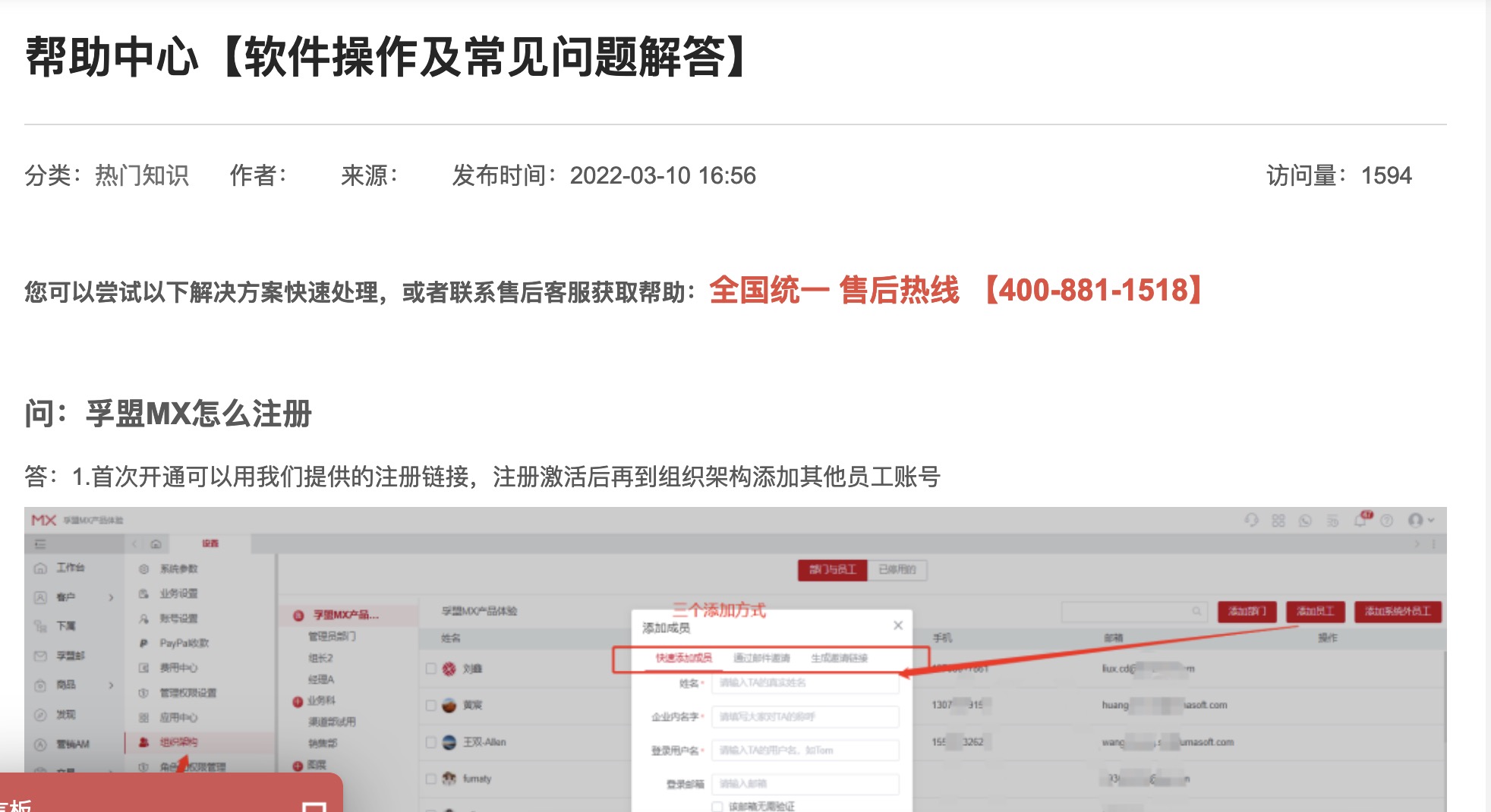Select the checkbox next to 刘雄

(430, 669)
